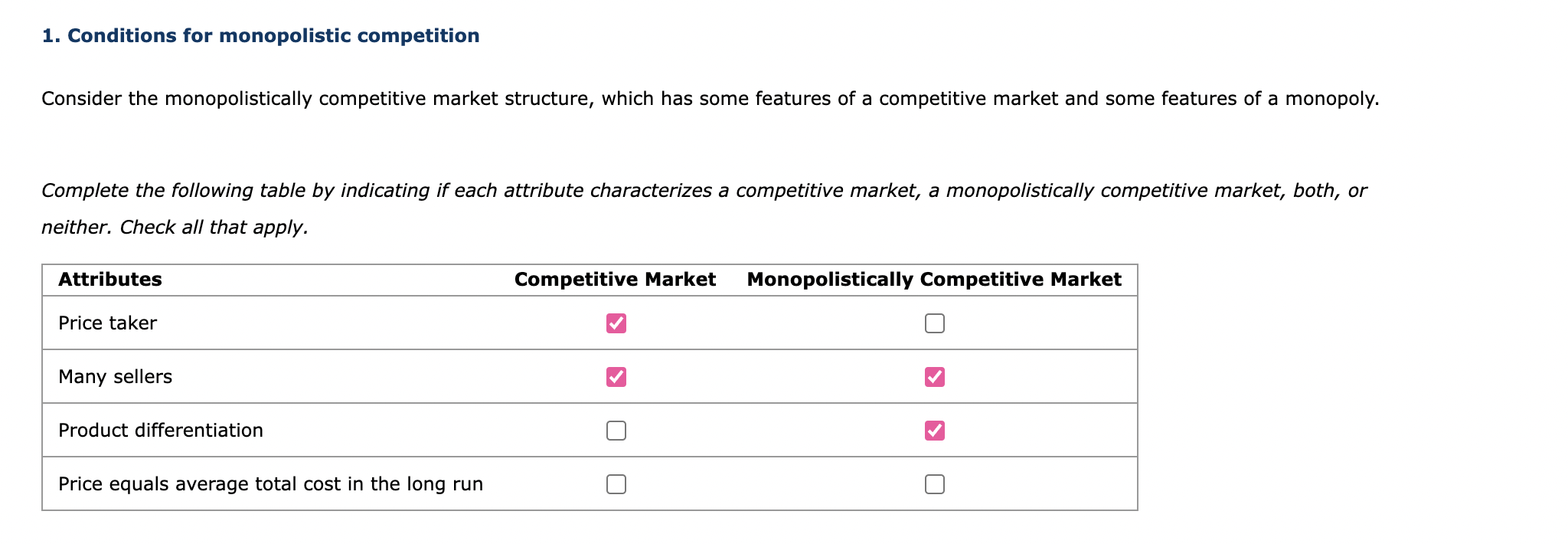Image resolution: width=1568 pixels, height=544 pixels.
Task: Click the Monopolistically Competitive Market column header
Action: (934, 280)
